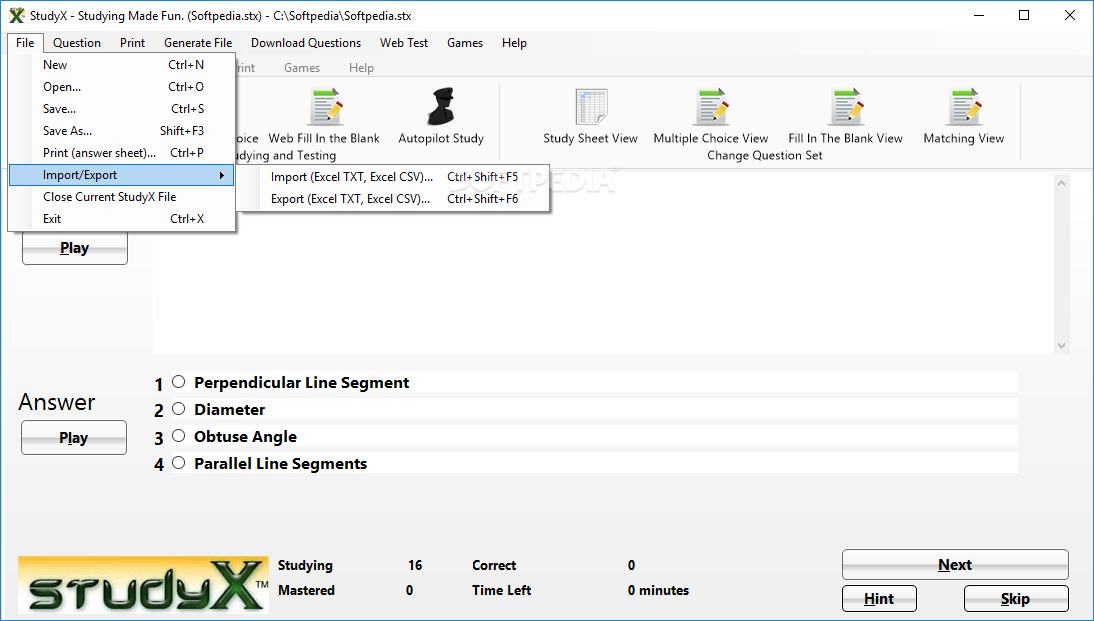Open the Help menu
1094x621 pixels.
pyautogui.click(x=514, y=43)
